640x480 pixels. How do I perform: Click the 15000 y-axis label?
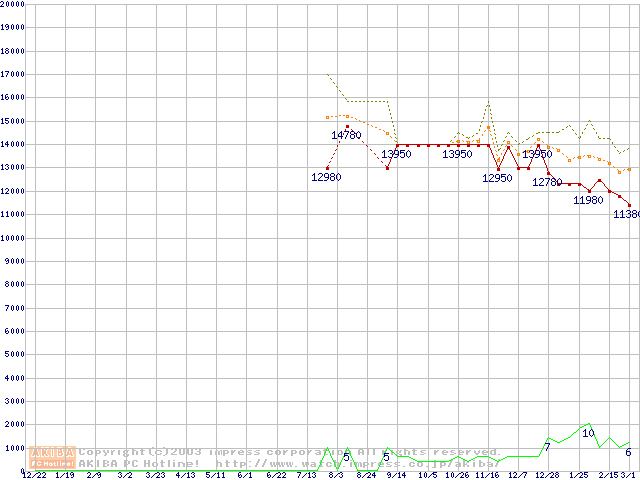pyautogui.click(x=12, y=121)
